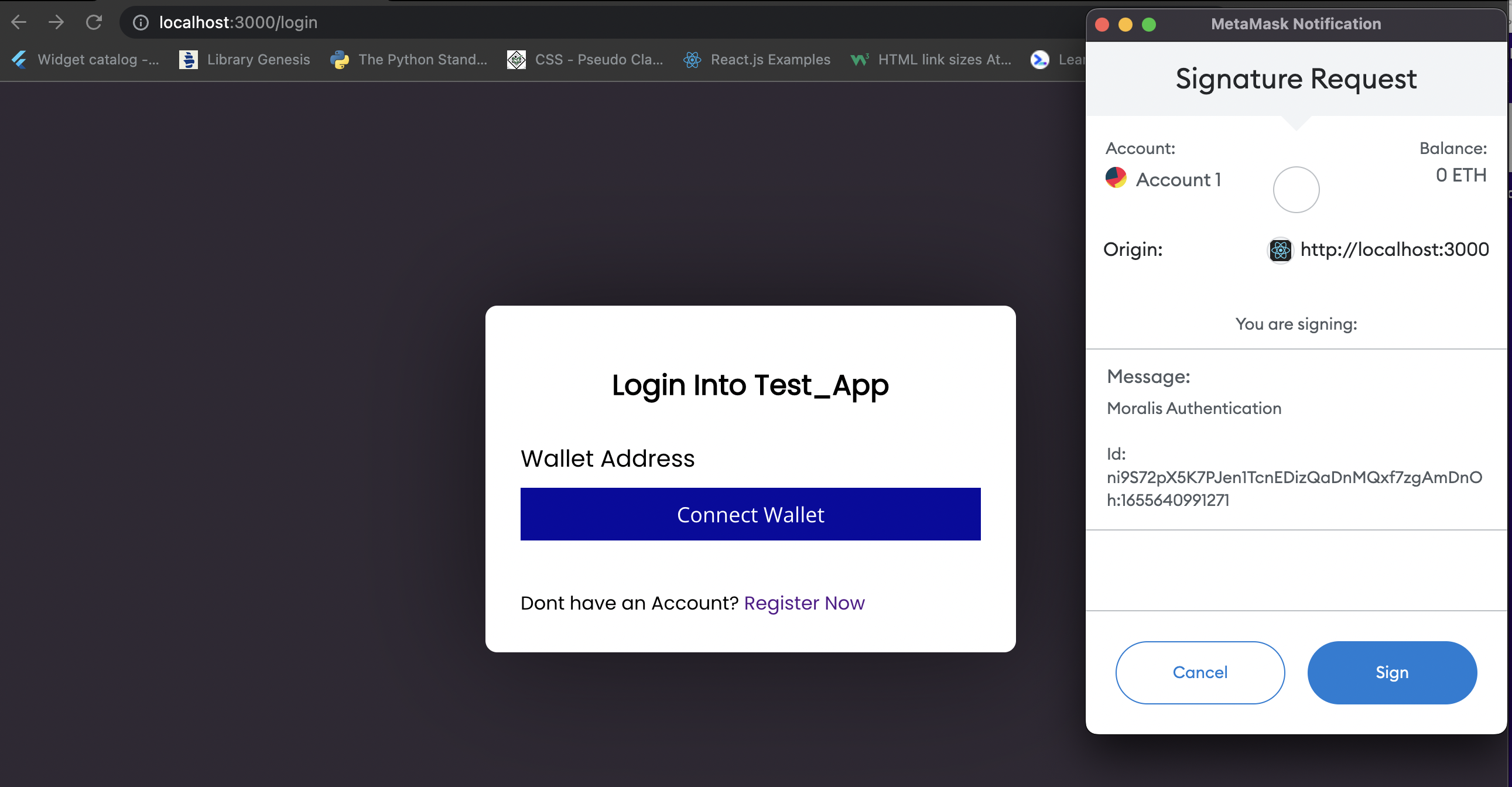Click the browser back arrow
The width and height of the screenshot is (1512, 787).
coord(19,22)
